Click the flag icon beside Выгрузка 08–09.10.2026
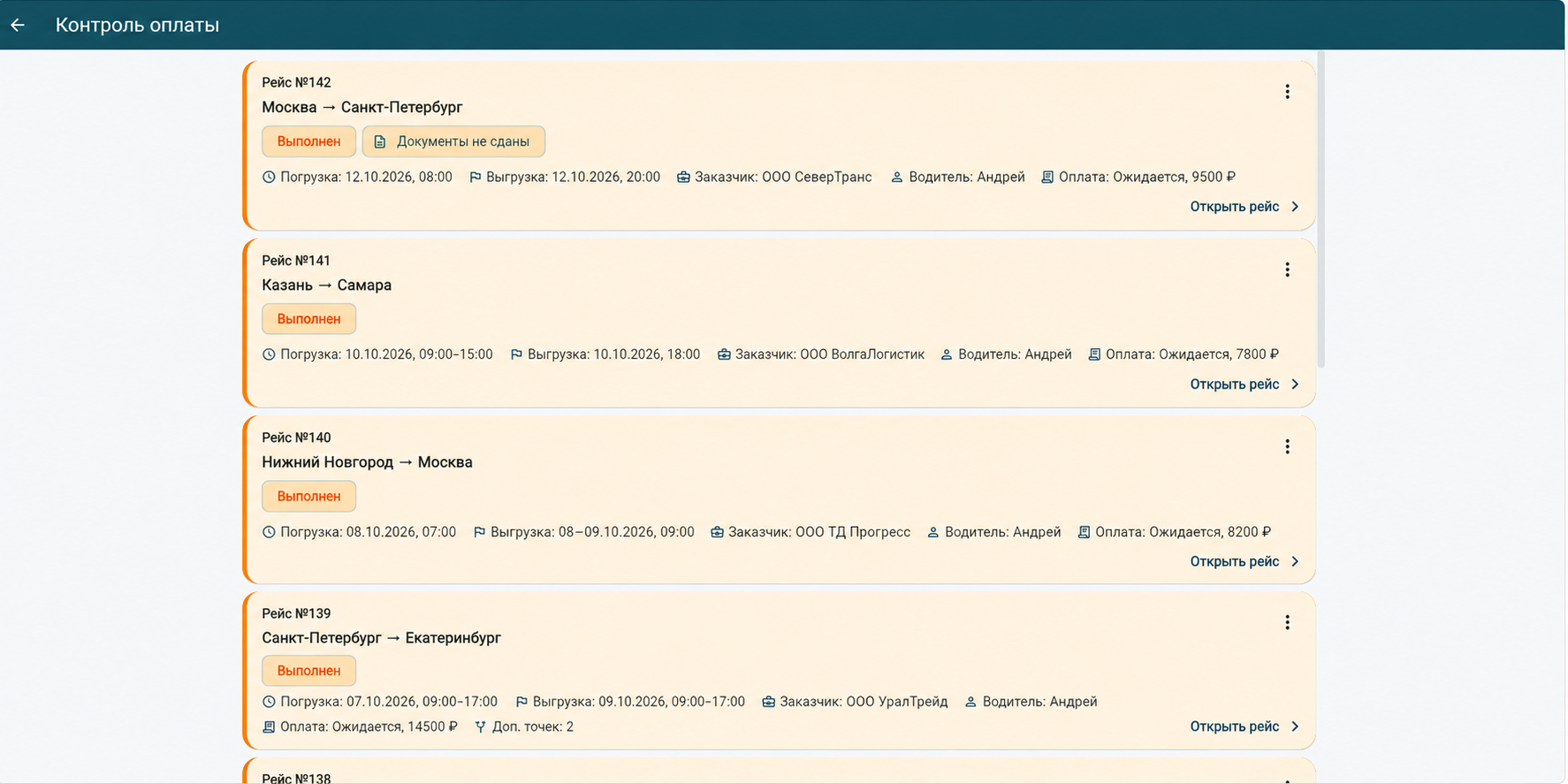The height and width of the screenshot is (784, 1568). click(x=480, y=532)
